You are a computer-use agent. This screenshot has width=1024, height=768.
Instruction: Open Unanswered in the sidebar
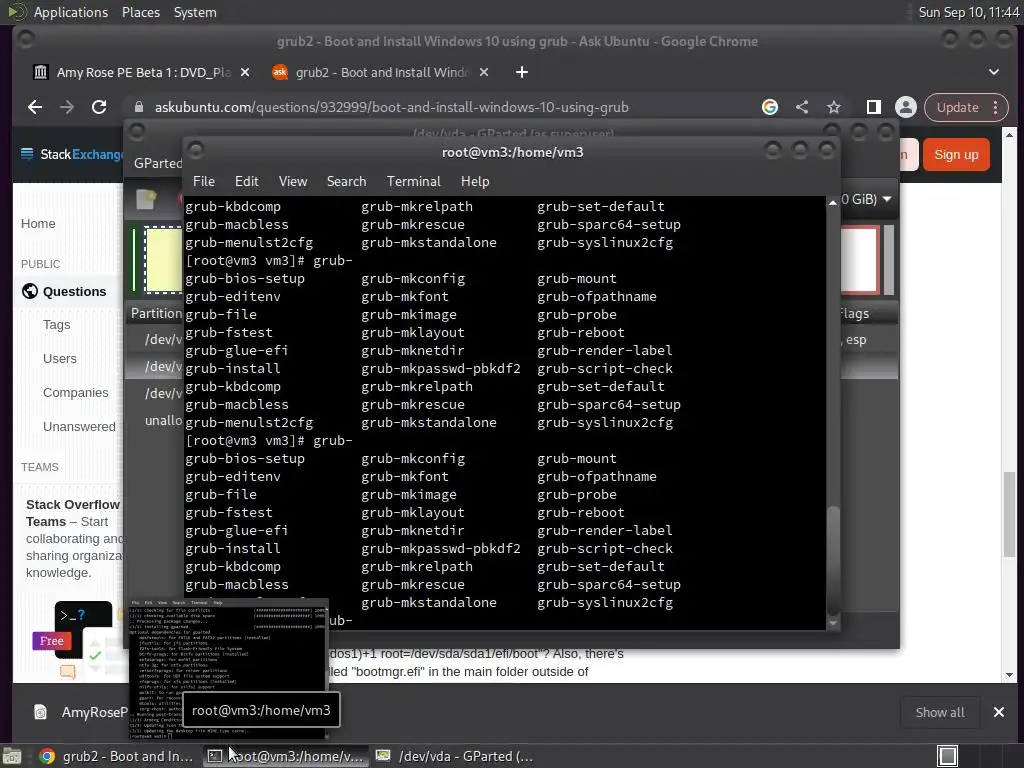[x=79, y=427]
